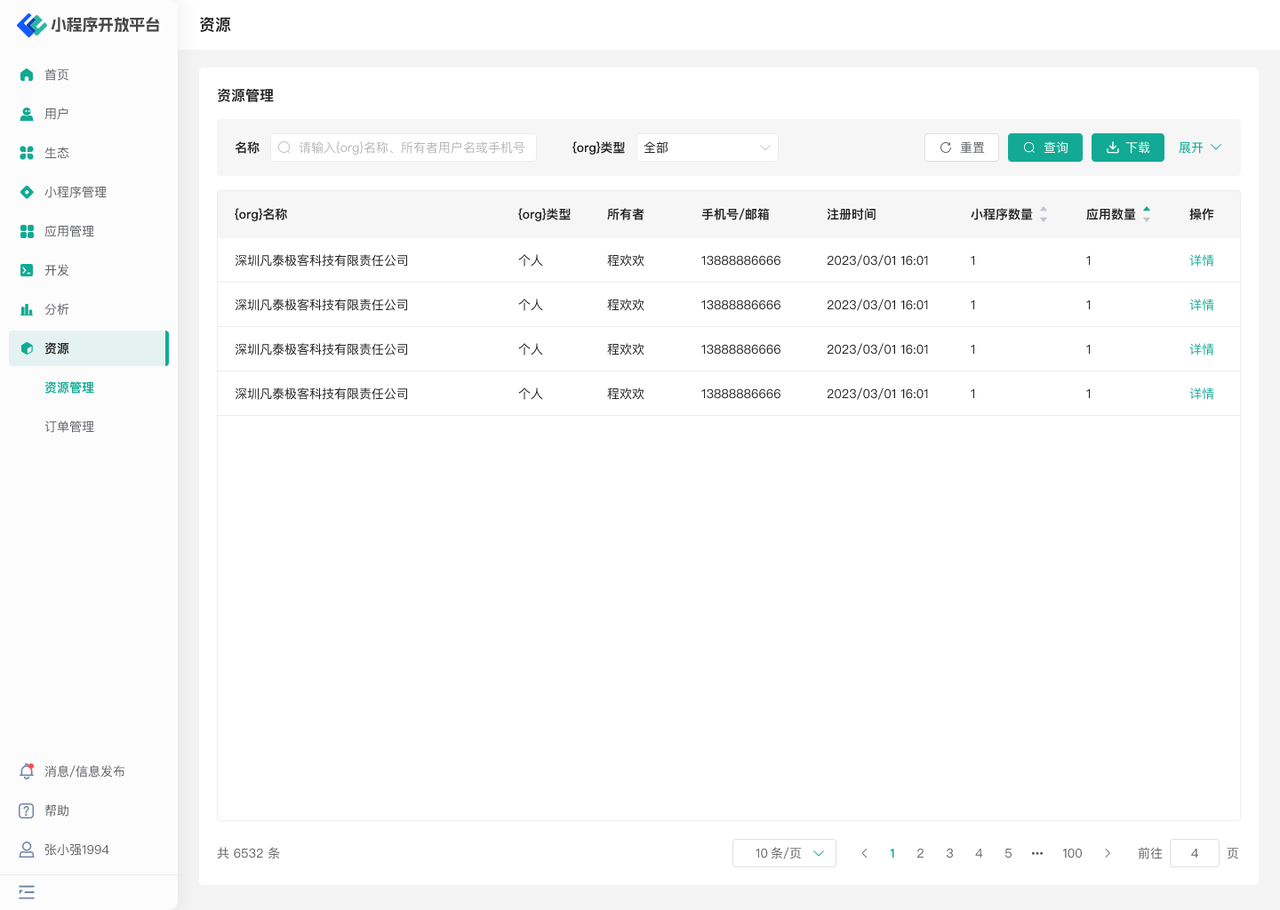
Task: Sort by 小程序数量 column arrows
Action: click(x=1043, y=214)
